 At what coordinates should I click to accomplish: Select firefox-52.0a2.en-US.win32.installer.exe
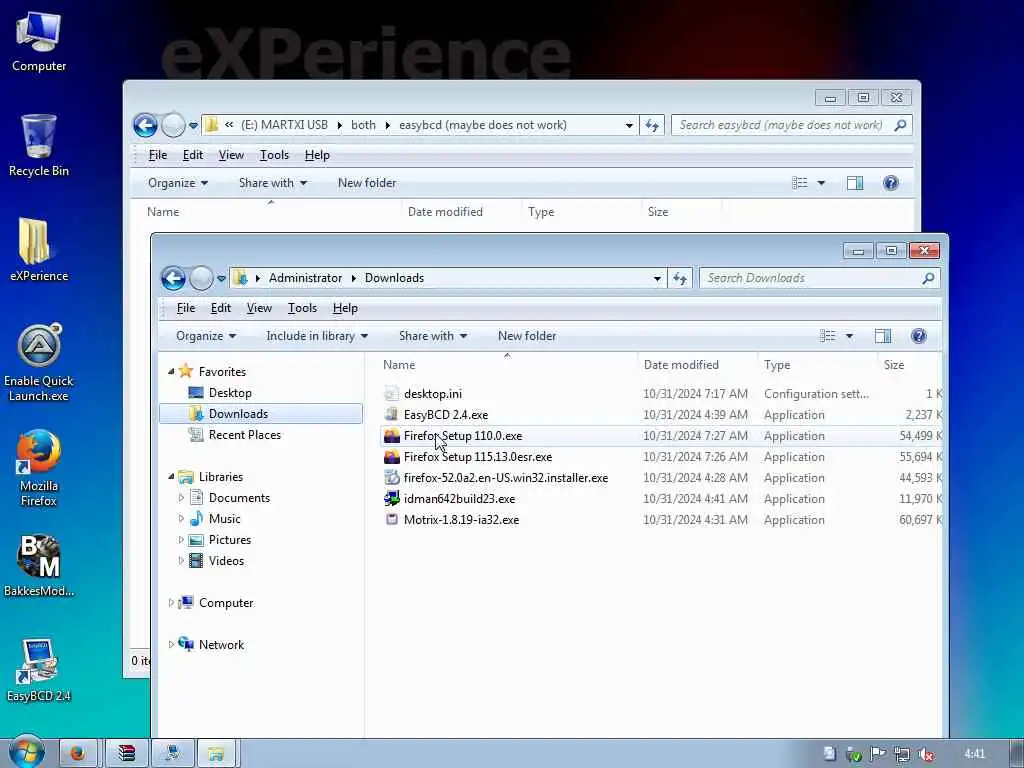(x=505, y=477)
